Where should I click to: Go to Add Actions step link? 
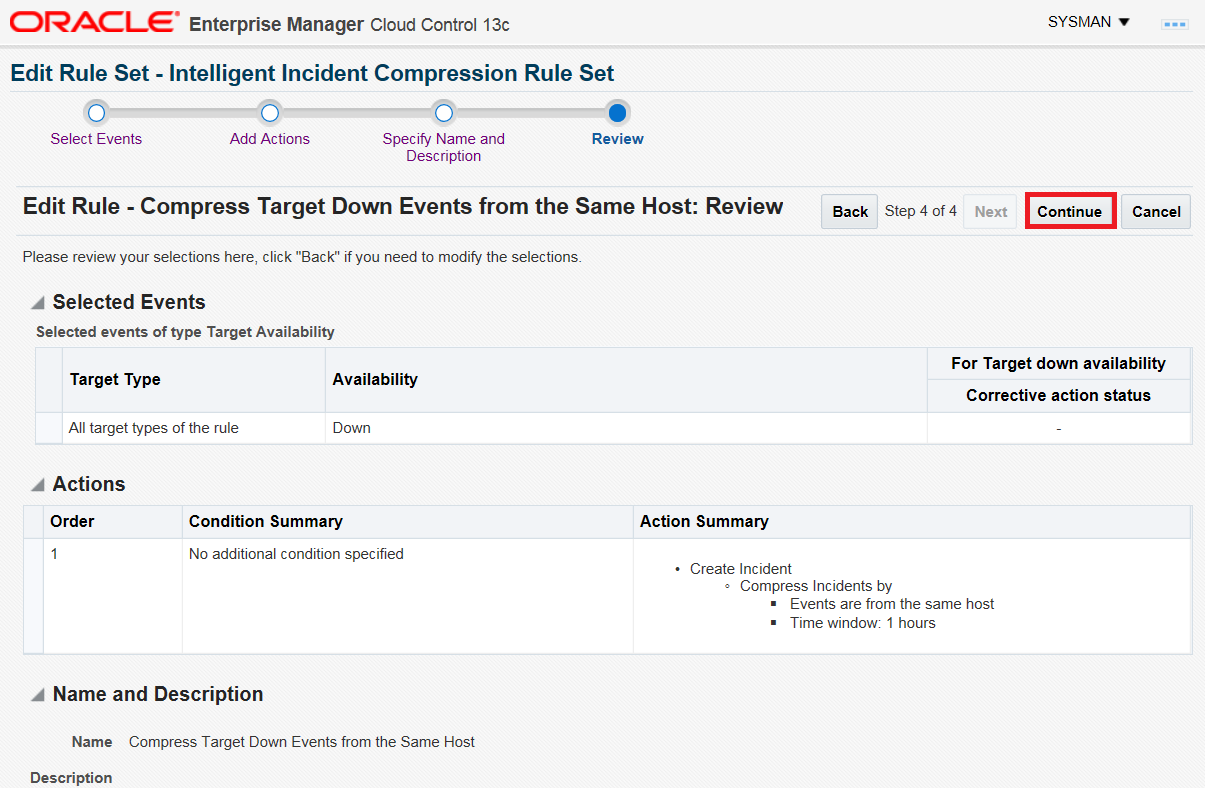270,139
